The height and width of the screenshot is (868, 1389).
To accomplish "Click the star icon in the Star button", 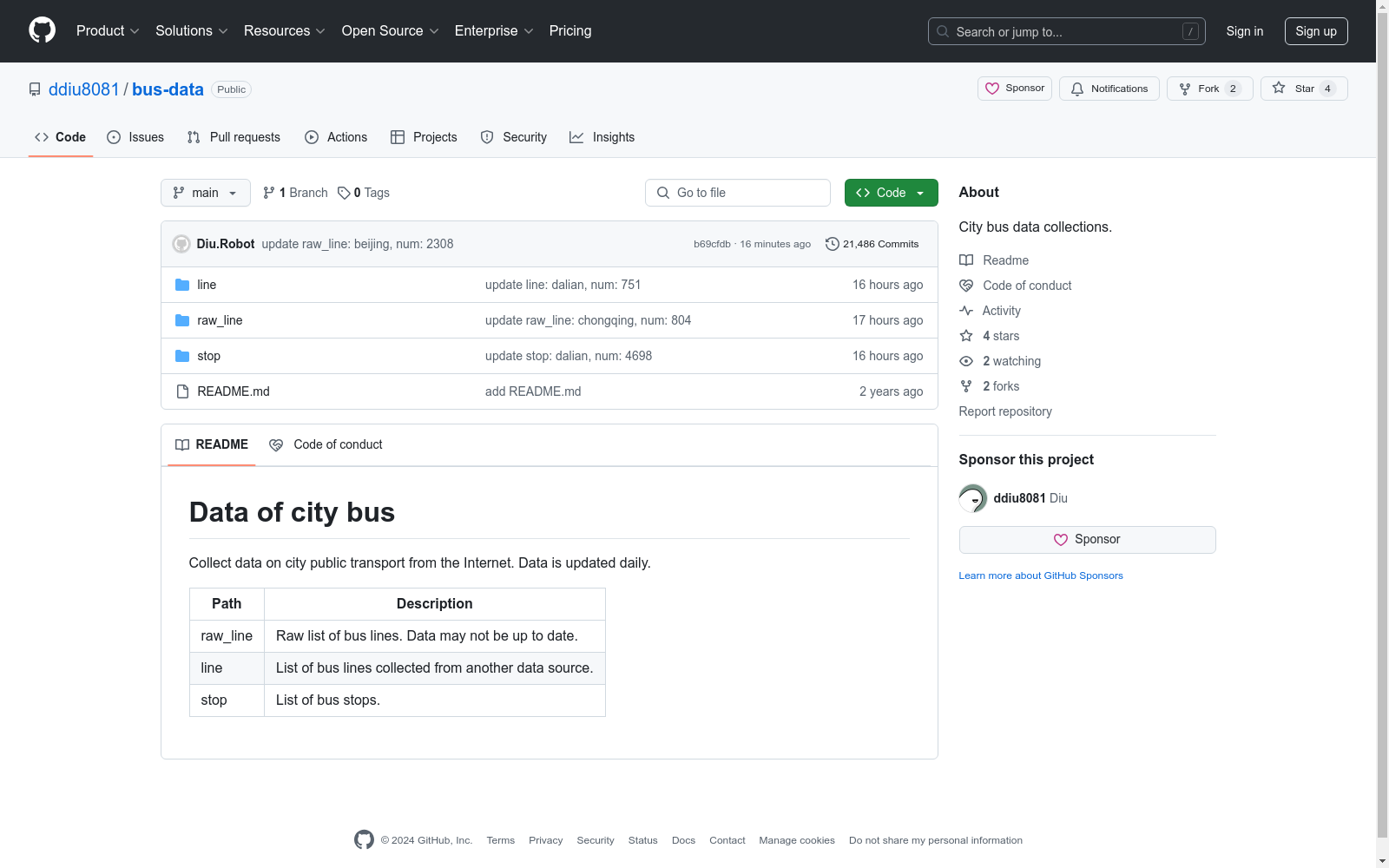I will [x=1279, y=88].
